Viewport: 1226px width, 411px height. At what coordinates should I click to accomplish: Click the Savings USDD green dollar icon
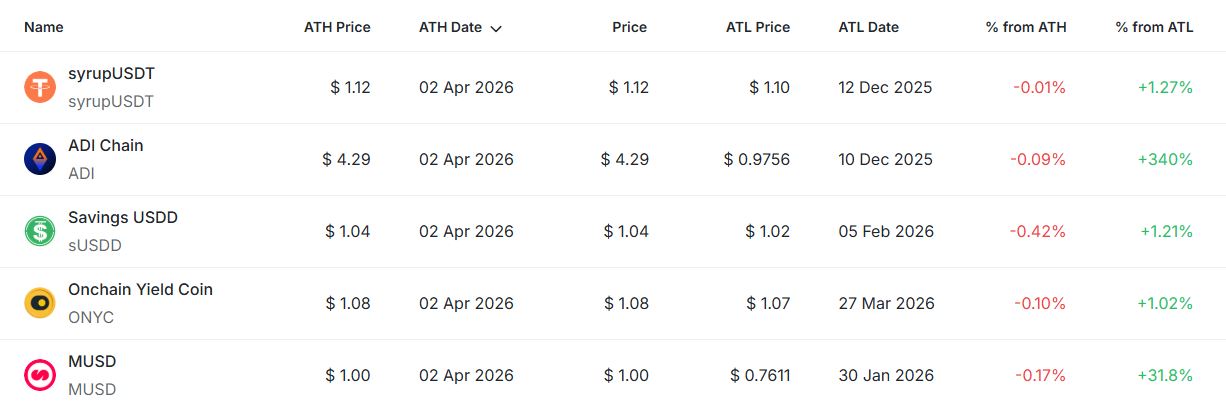point(40,231)
